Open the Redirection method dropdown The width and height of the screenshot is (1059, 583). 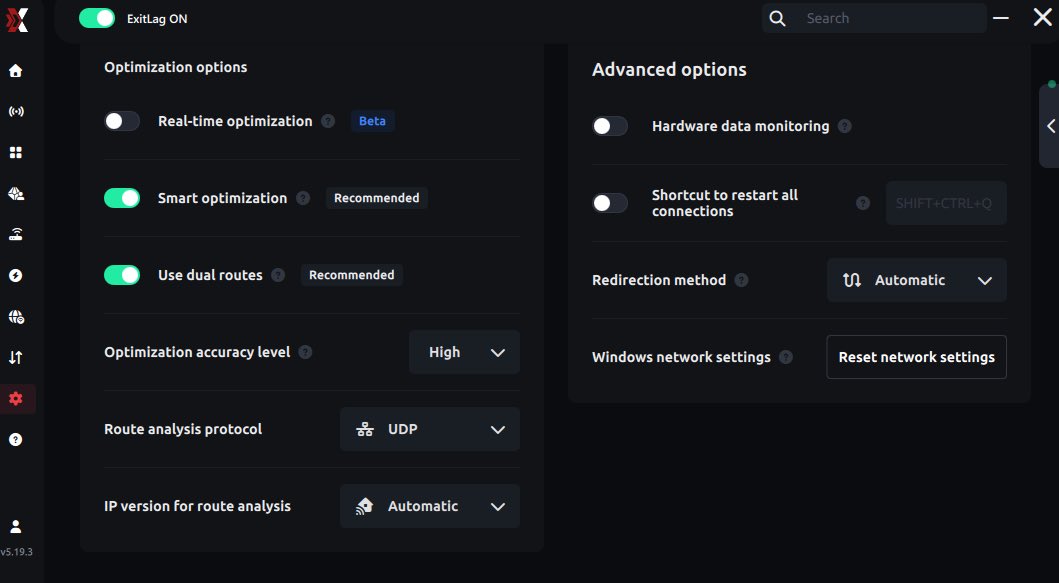point(916,280)
